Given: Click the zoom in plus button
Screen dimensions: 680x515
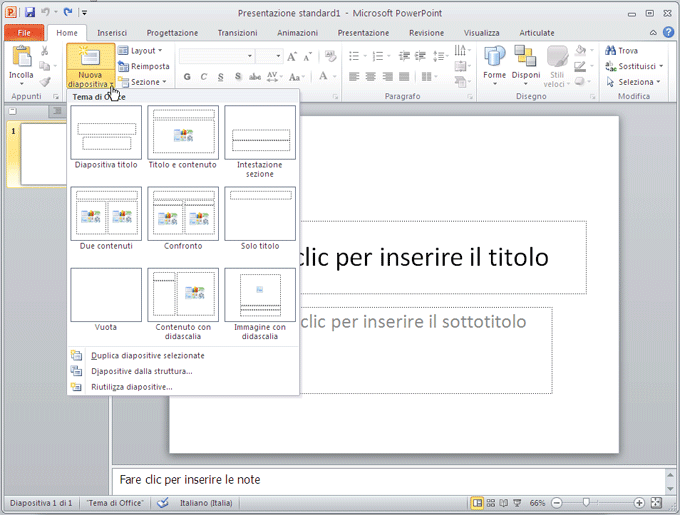Looking at the screenshot, I should pos(639,503).
